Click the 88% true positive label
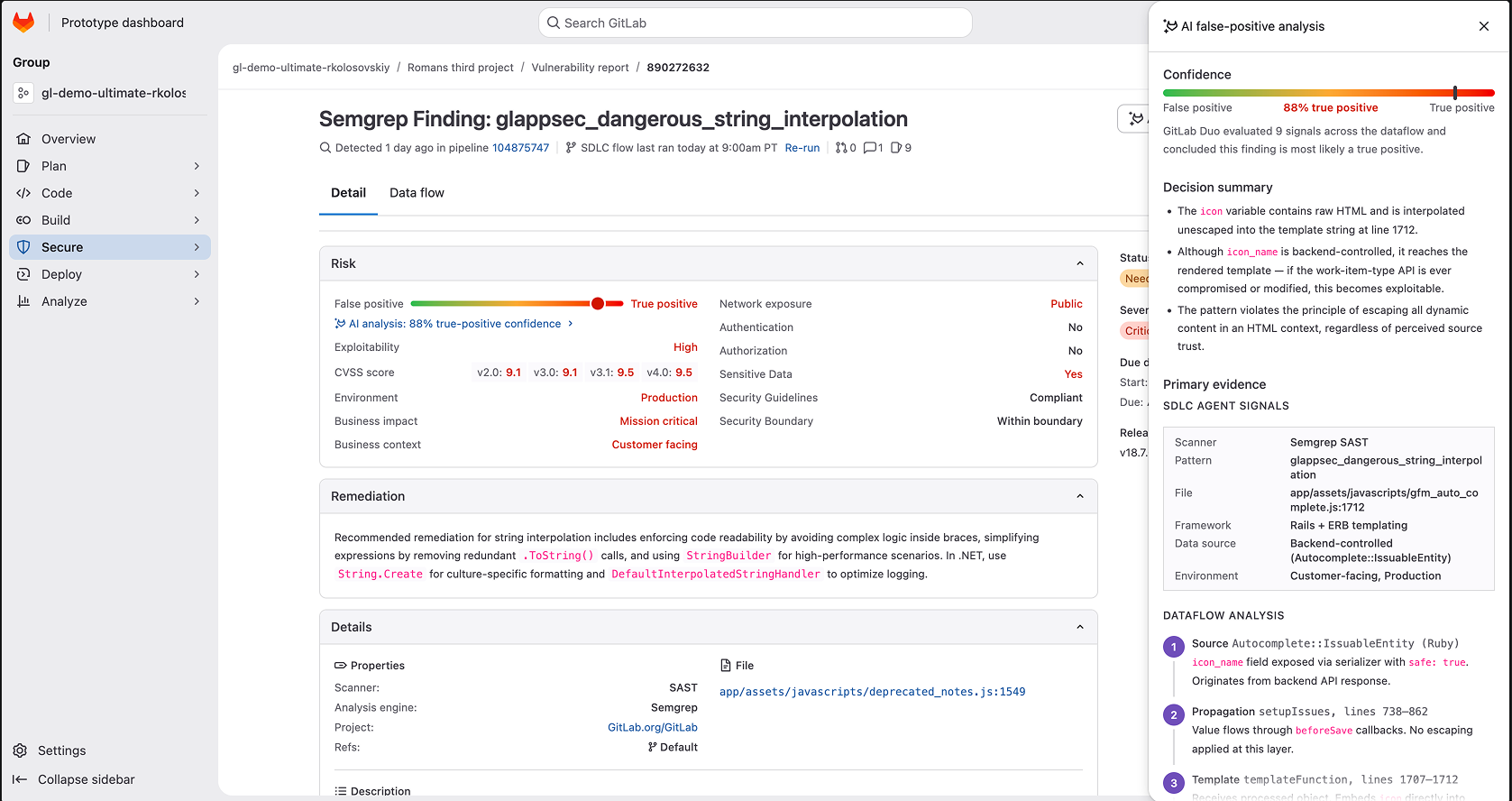Viewport: 1512px width, 801px height. coord(1330,107)
